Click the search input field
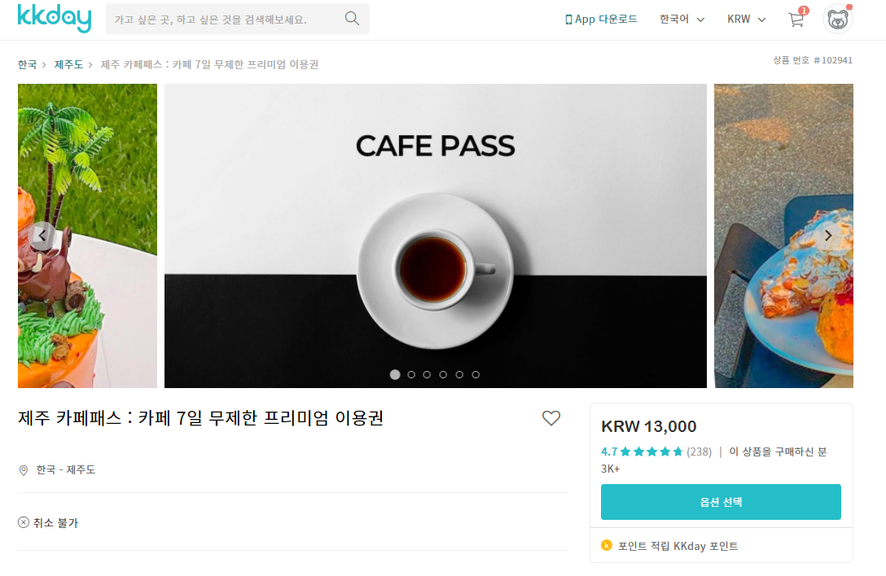Image resolution: width=886 pixels, height=576 pixels. [x=223, y=19]
